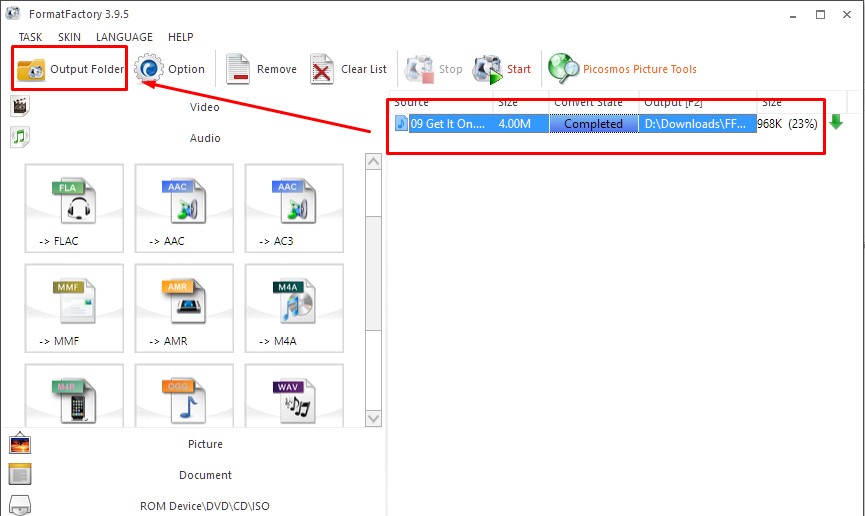
Task: Open the Option settings
Action: pyautogui.click(x=170, y=69)
